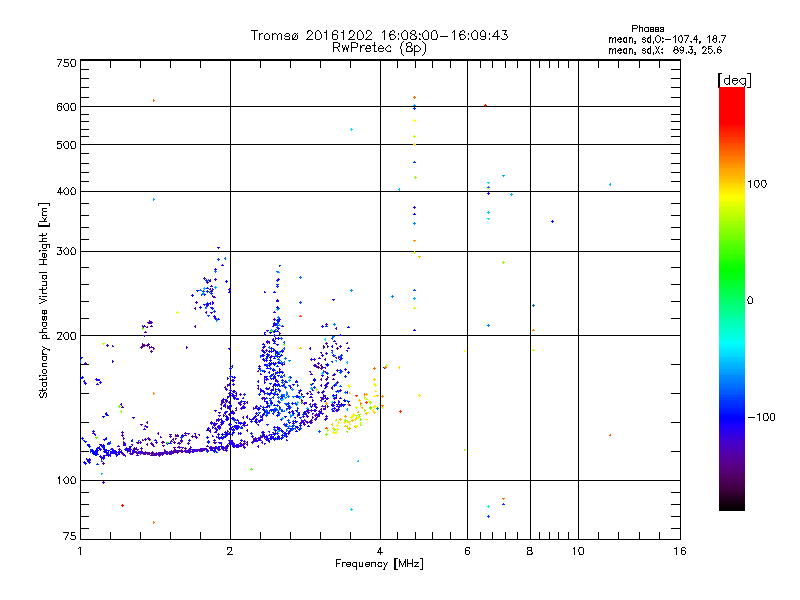The image size is (800, 600).
Task: Click the 'Stationary phase Virtual Height [km]' axis label
Action: pos(44,301)
